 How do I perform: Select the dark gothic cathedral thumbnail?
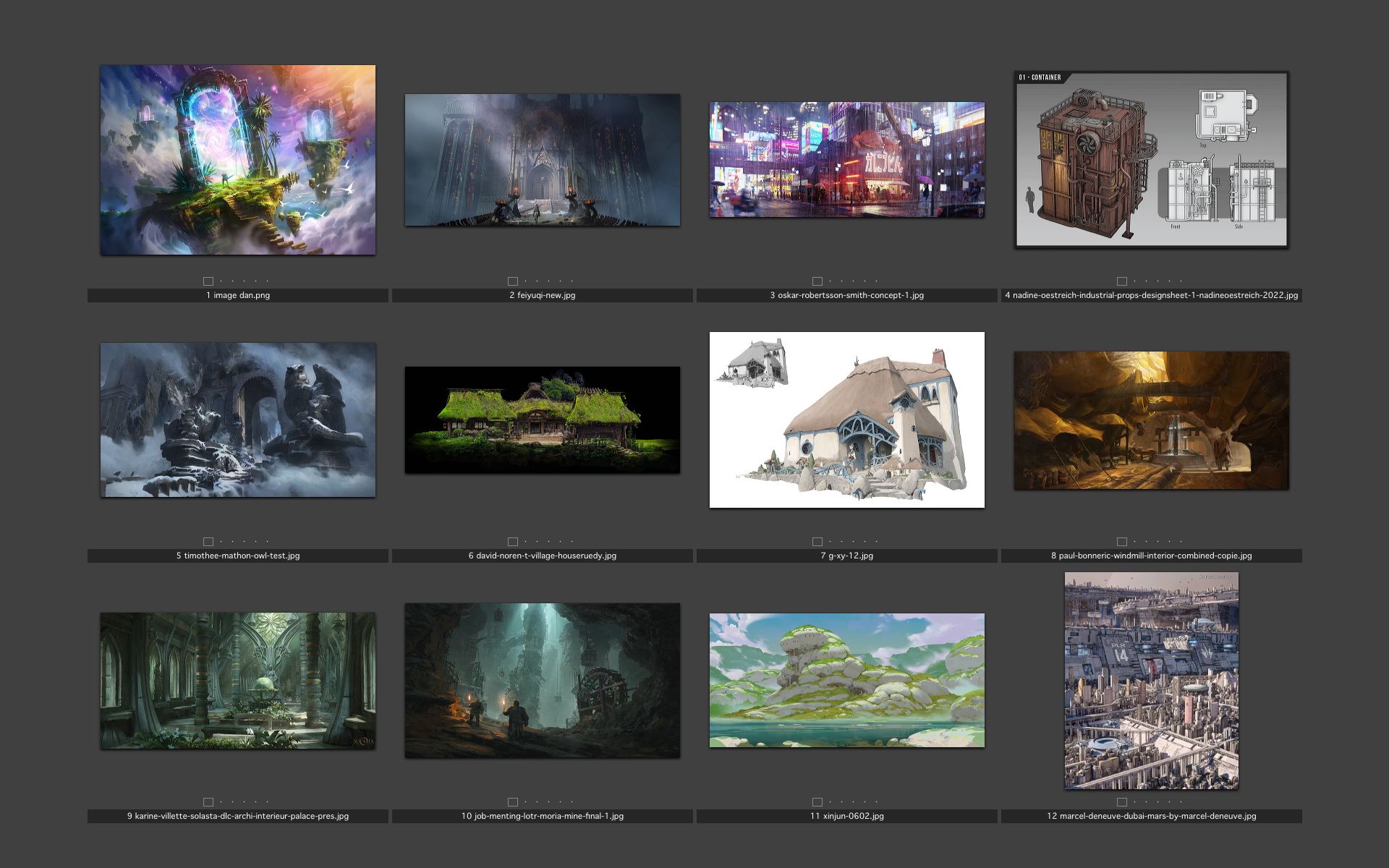(x=543, y=160)
